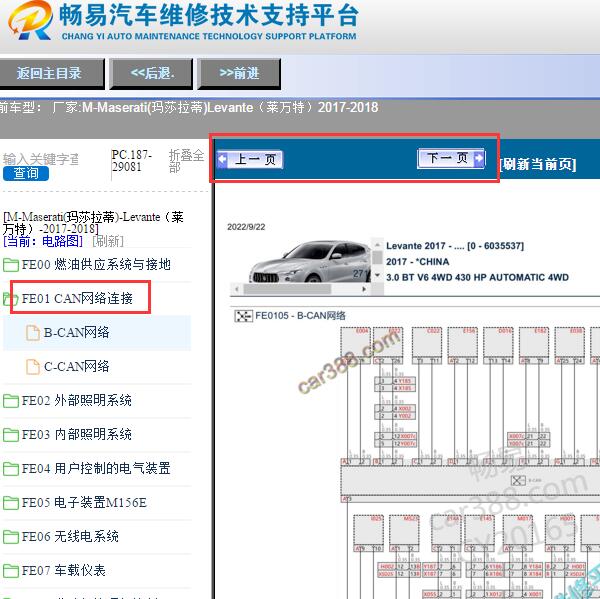Expand the FE07 车载仪表 folder
The height and width of the screenshot is (599, 600).
tap(64, 570)
